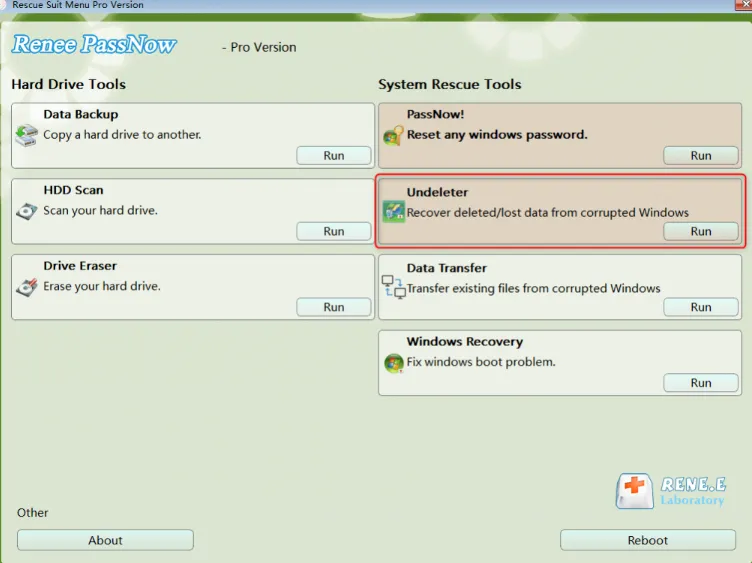752x563 pixels.
Task: Select the 'HDD Scan' title text
Action: click(73, 190)
